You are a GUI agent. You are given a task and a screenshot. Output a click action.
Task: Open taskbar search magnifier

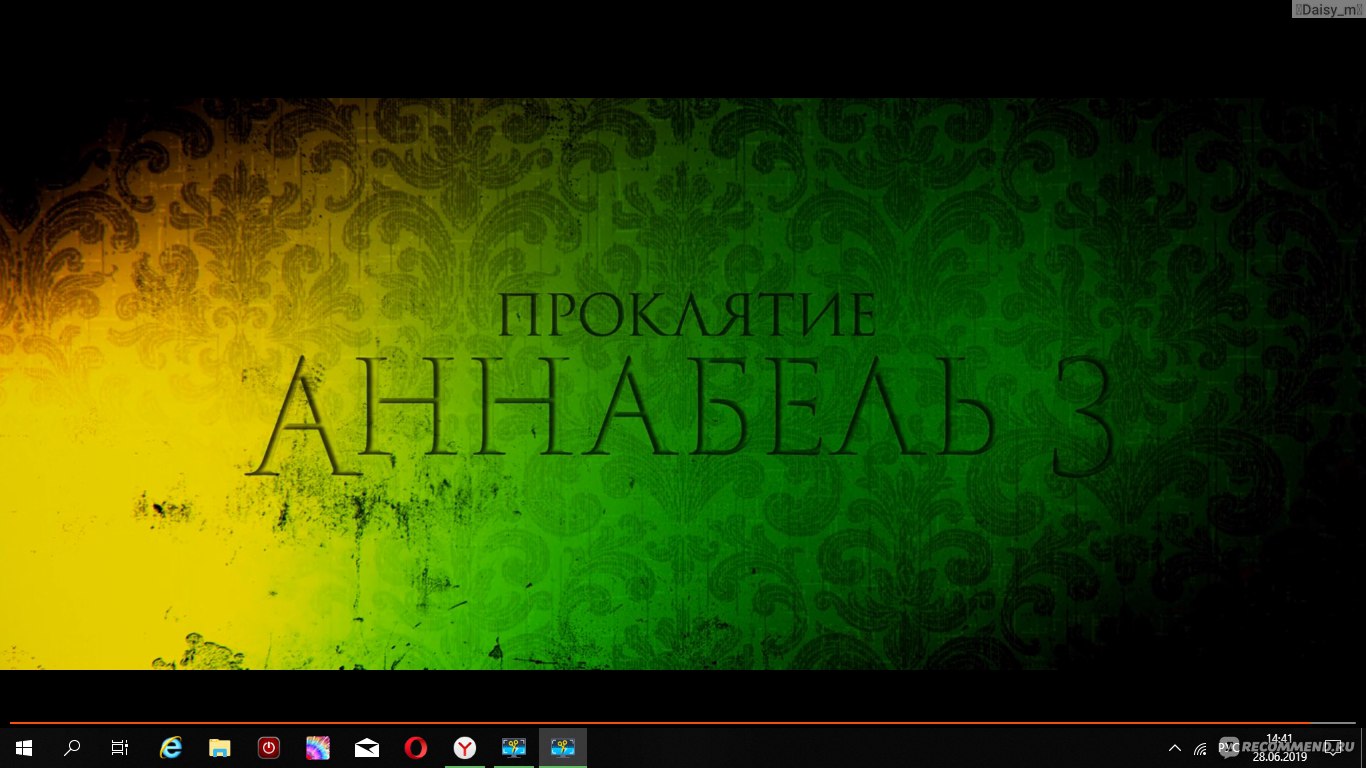coord(72,748)
